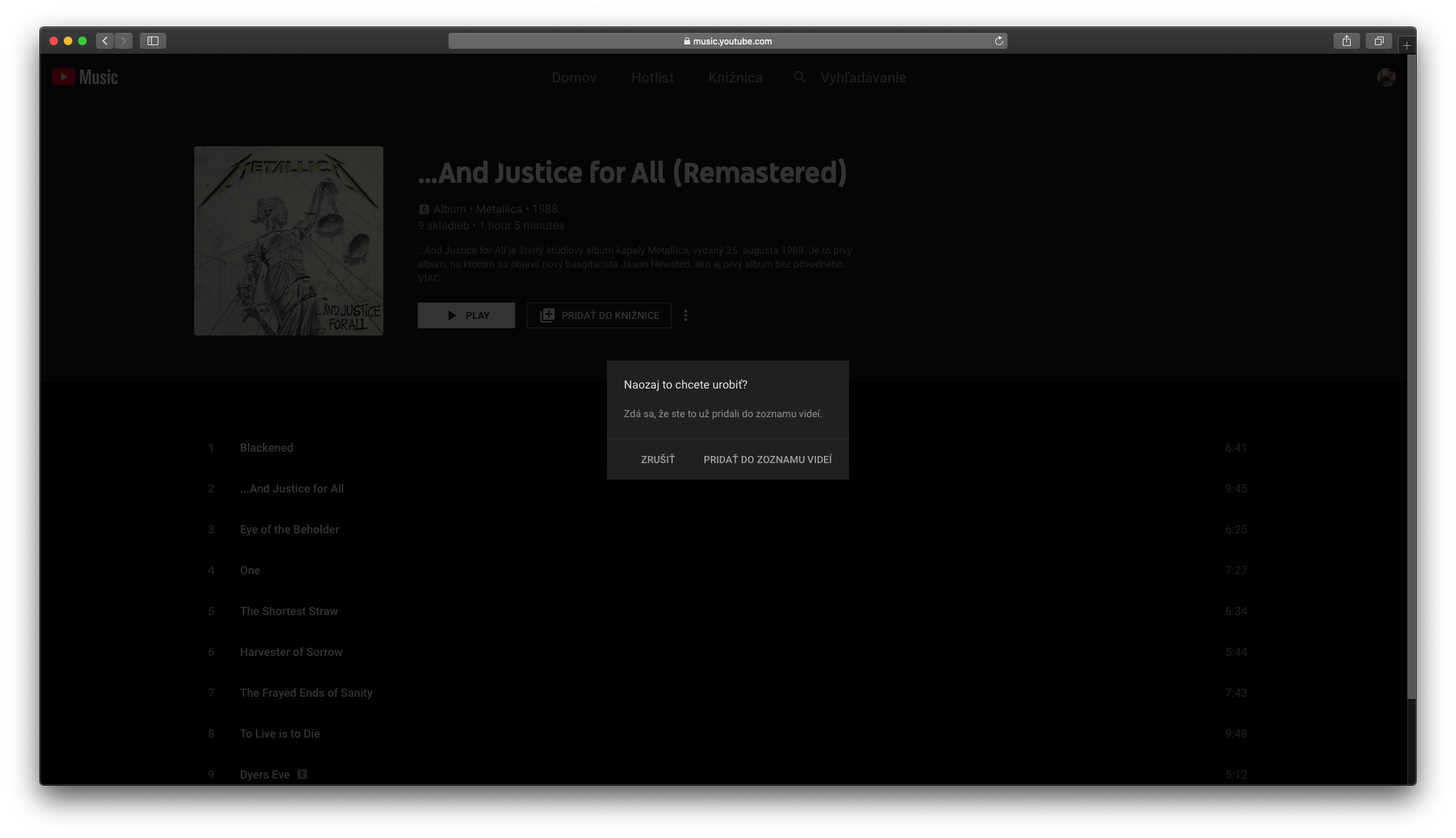Viewport: 1456px width, 838px height.
Task: Click the 7:43 duration of The Frayed Ends of Sanity
Action: coord(1236,693)
